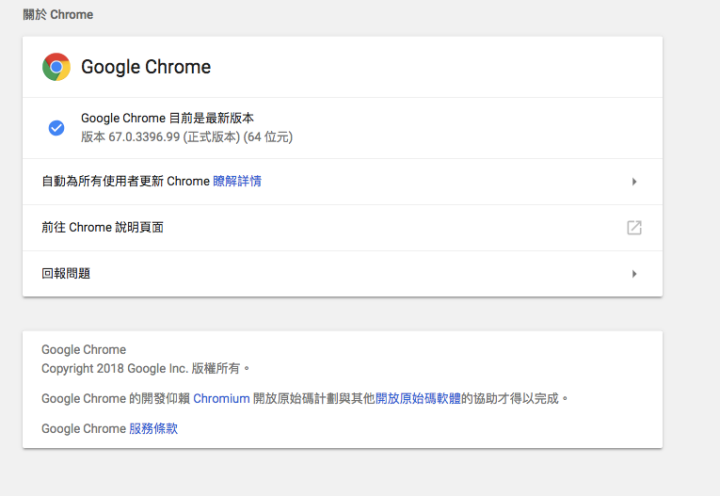Screen dimensions: 720x496
Task: Click Google Chrome text beside 服務條款
Action: coord(84,428)
